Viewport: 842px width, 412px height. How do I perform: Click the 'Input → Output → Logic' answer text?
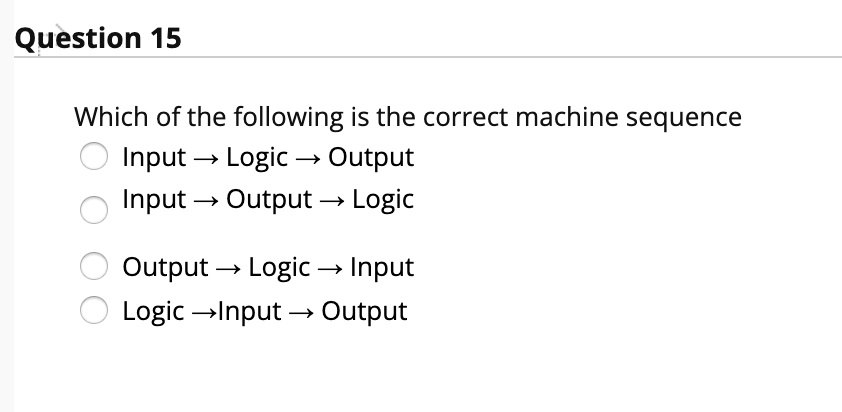tap(268, 199)
